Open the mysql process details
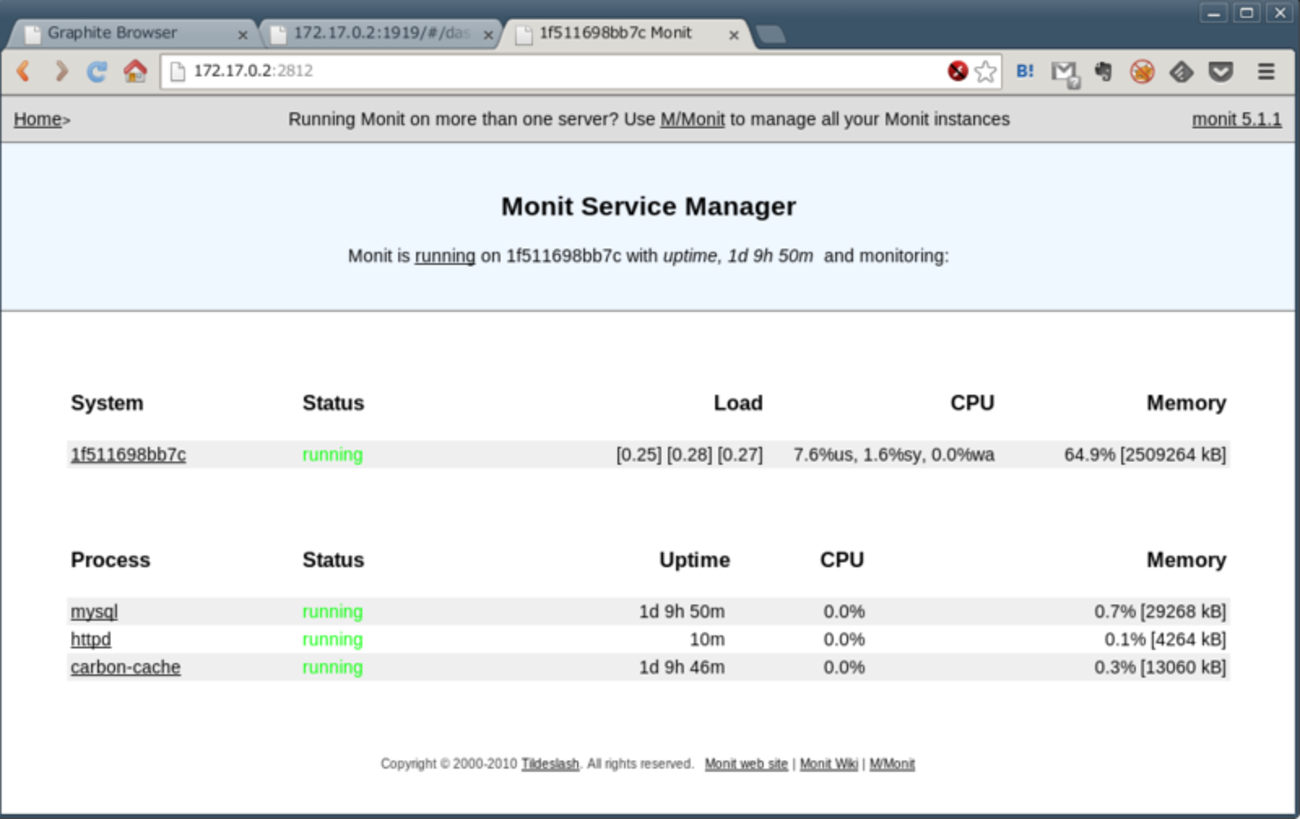Screen dimensions: 1300x819 pyautogui.click(x=94, y=611)
